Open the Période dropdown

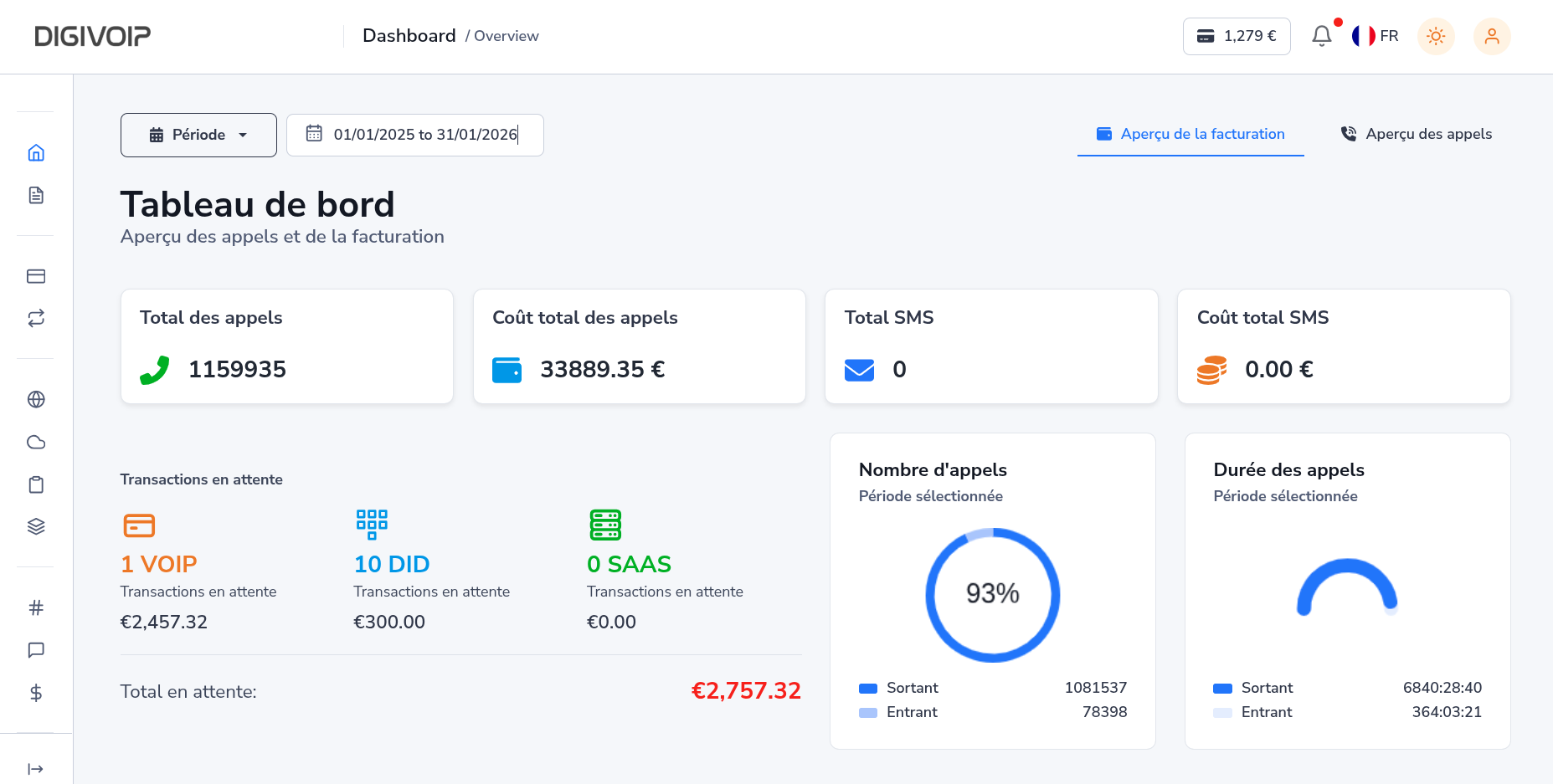click(x=198, y=135)
